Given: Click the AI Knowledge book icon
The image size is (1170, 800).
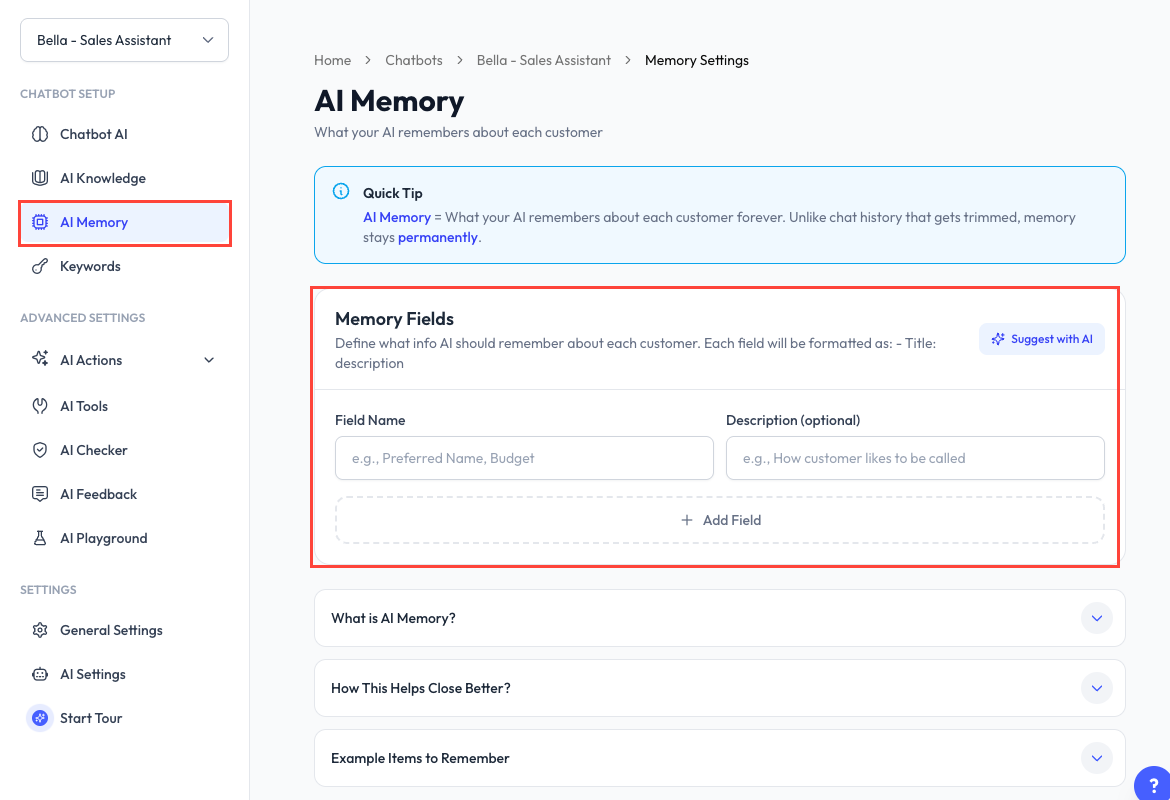Looking at the screenshot, I should [40, 178].
